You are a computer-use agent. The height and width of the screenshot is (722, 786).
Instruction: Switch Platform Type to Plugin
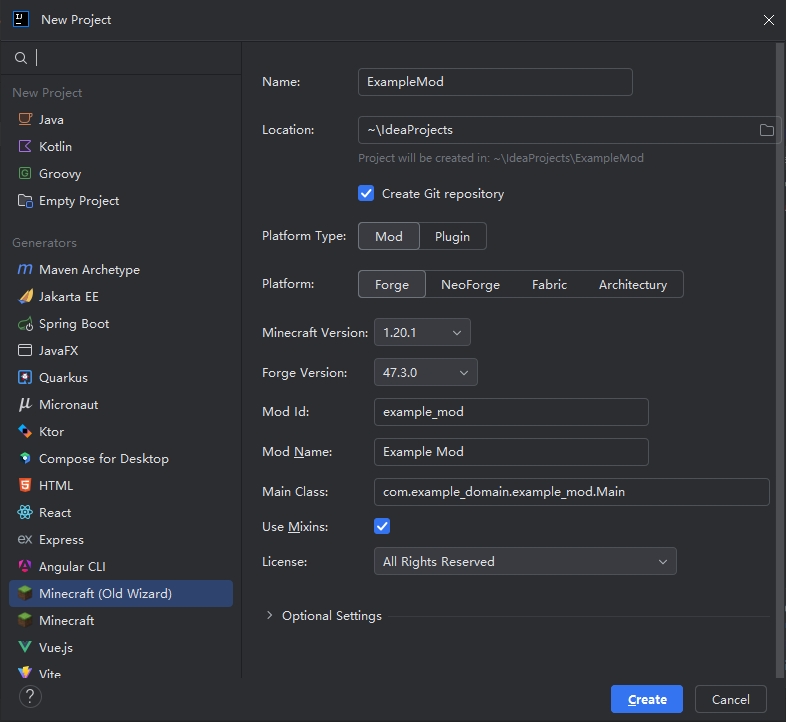tap(452, 237)
